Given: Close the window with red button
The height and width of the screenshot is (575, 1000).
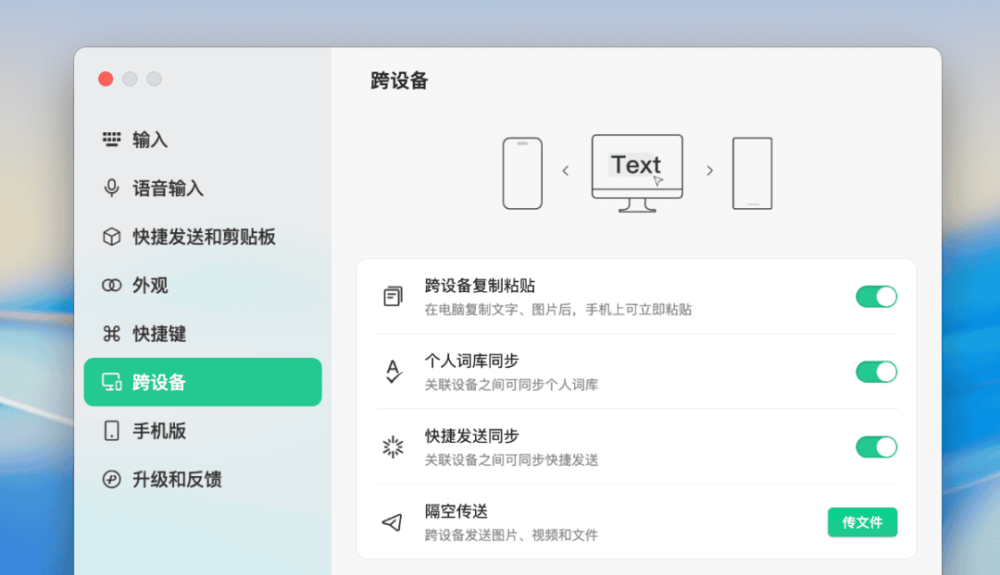Looking at the screenshot, I should coord(106,78).
